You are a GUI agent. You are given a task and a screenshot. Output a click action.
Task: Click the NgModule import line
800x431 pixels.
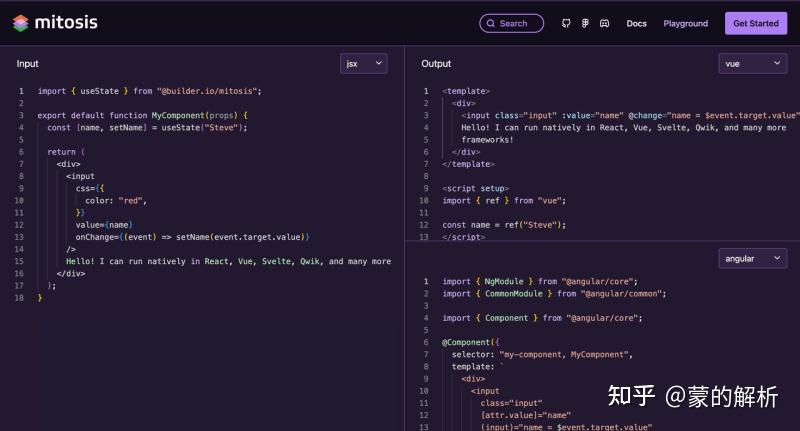540,282
